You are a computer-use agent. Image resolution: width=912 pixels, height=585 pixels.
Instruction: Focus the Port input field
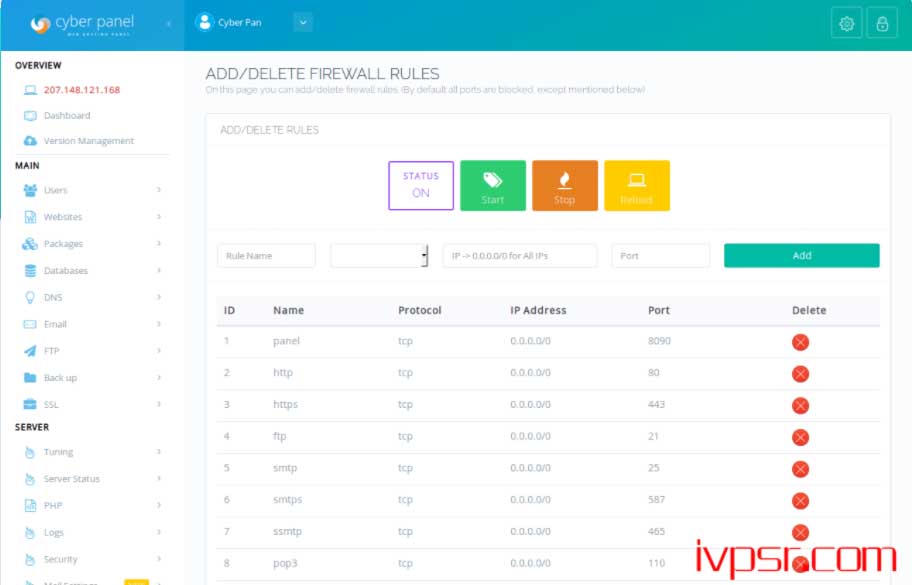point(661,256)
